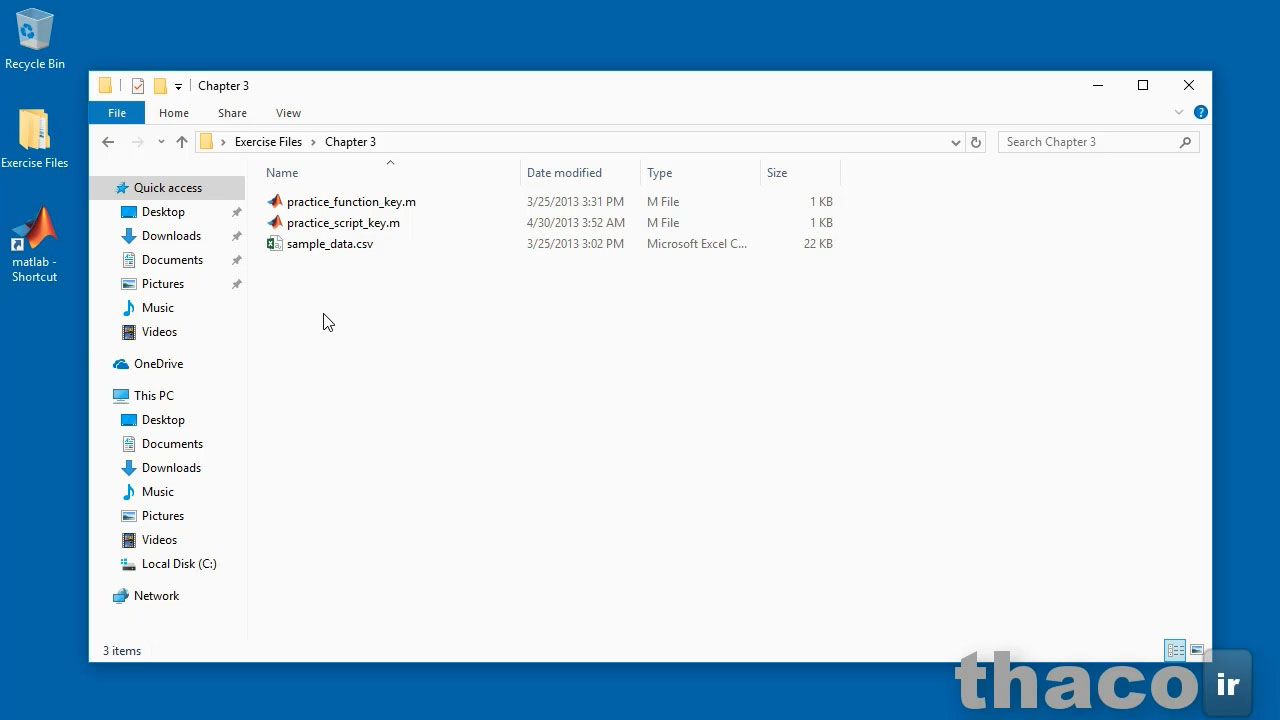Open Local Disk (C:) in navigation pane

179,564
